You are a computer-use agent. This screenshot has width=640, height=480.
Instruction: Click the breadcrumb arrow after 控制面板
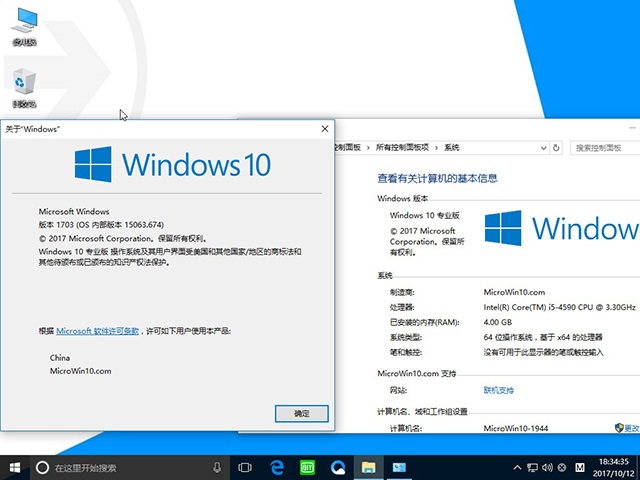368,148
